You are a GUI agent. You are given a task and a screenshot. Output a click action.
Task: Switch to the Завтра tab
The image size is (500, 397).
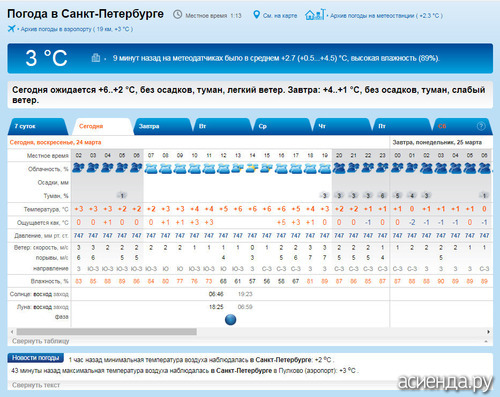pos(163,126)
